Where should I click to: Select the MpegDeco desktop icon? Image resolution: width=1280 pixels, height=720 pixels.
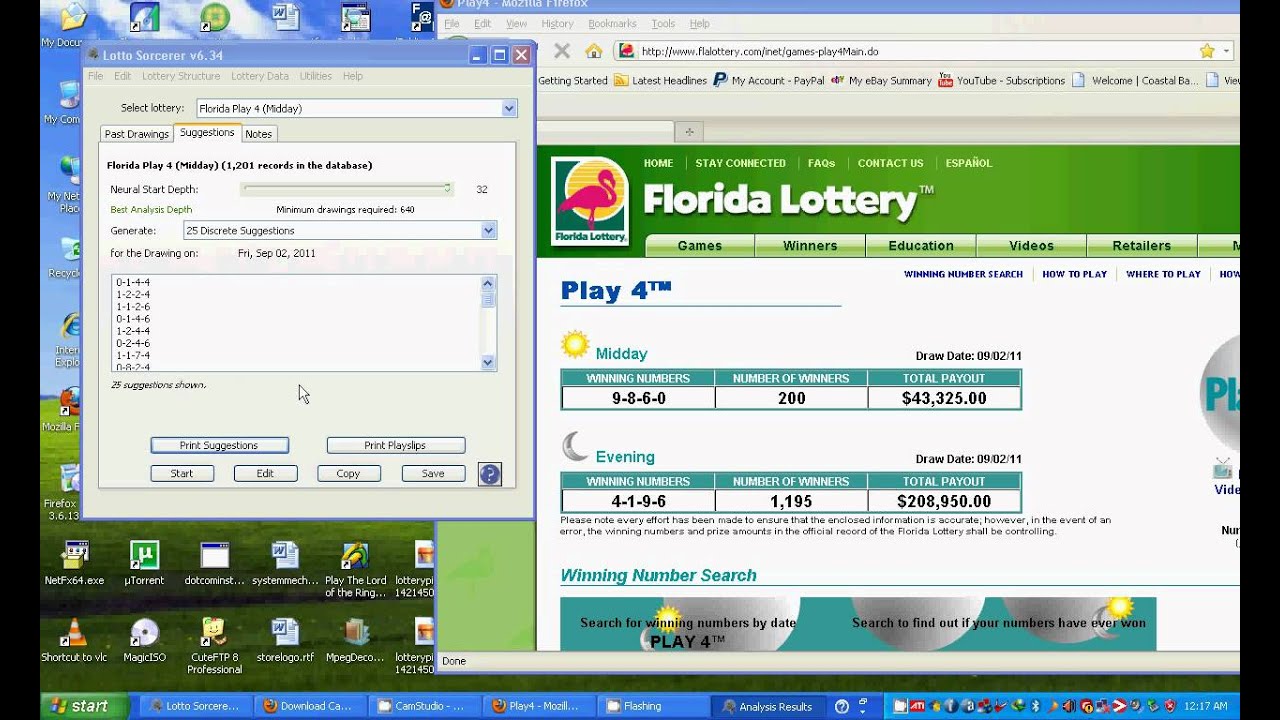pyautogui.click(x=355, y=640)
